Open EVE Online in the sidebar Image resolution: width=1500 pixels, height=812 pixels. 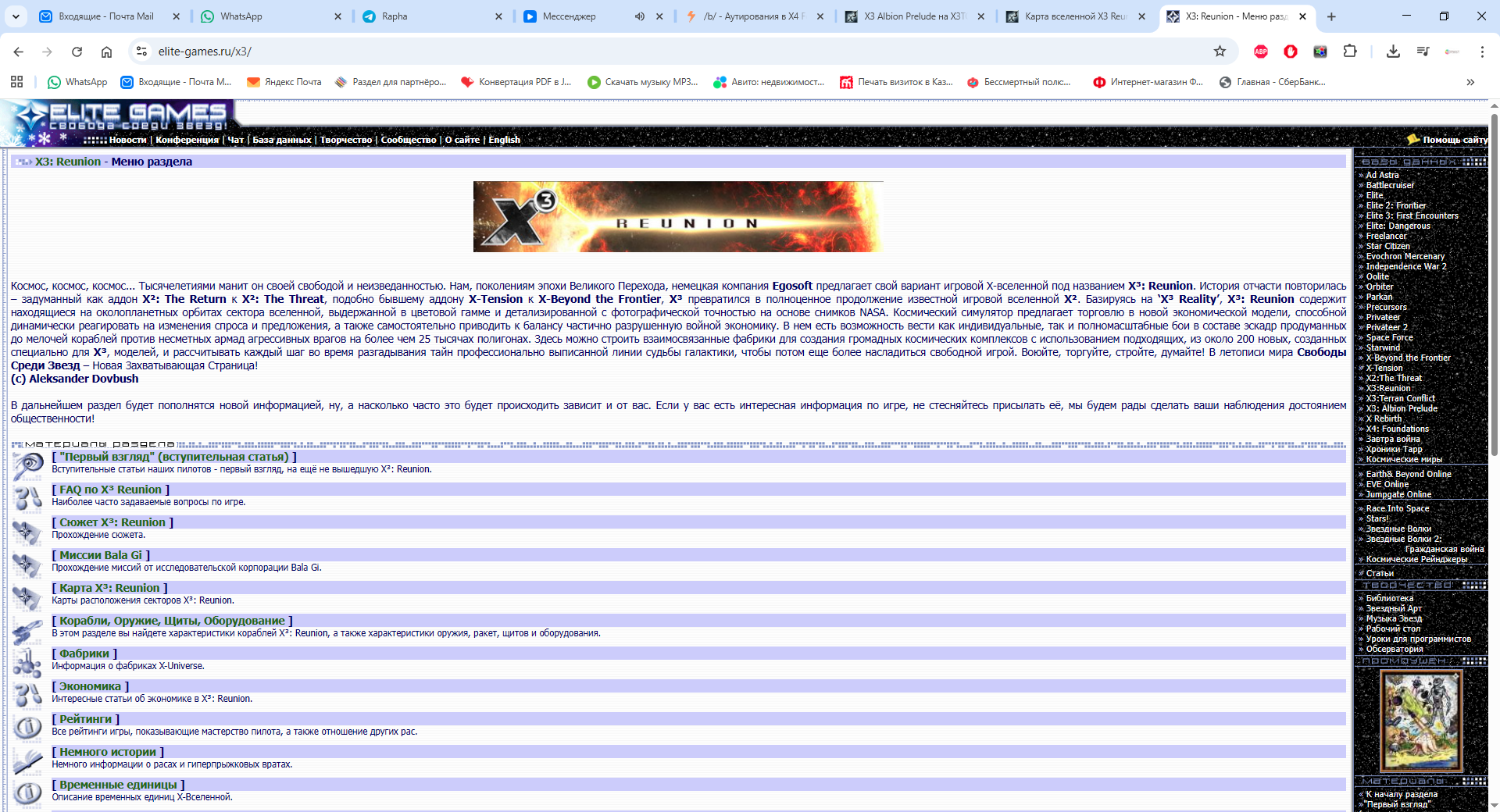click(1387, 485)
